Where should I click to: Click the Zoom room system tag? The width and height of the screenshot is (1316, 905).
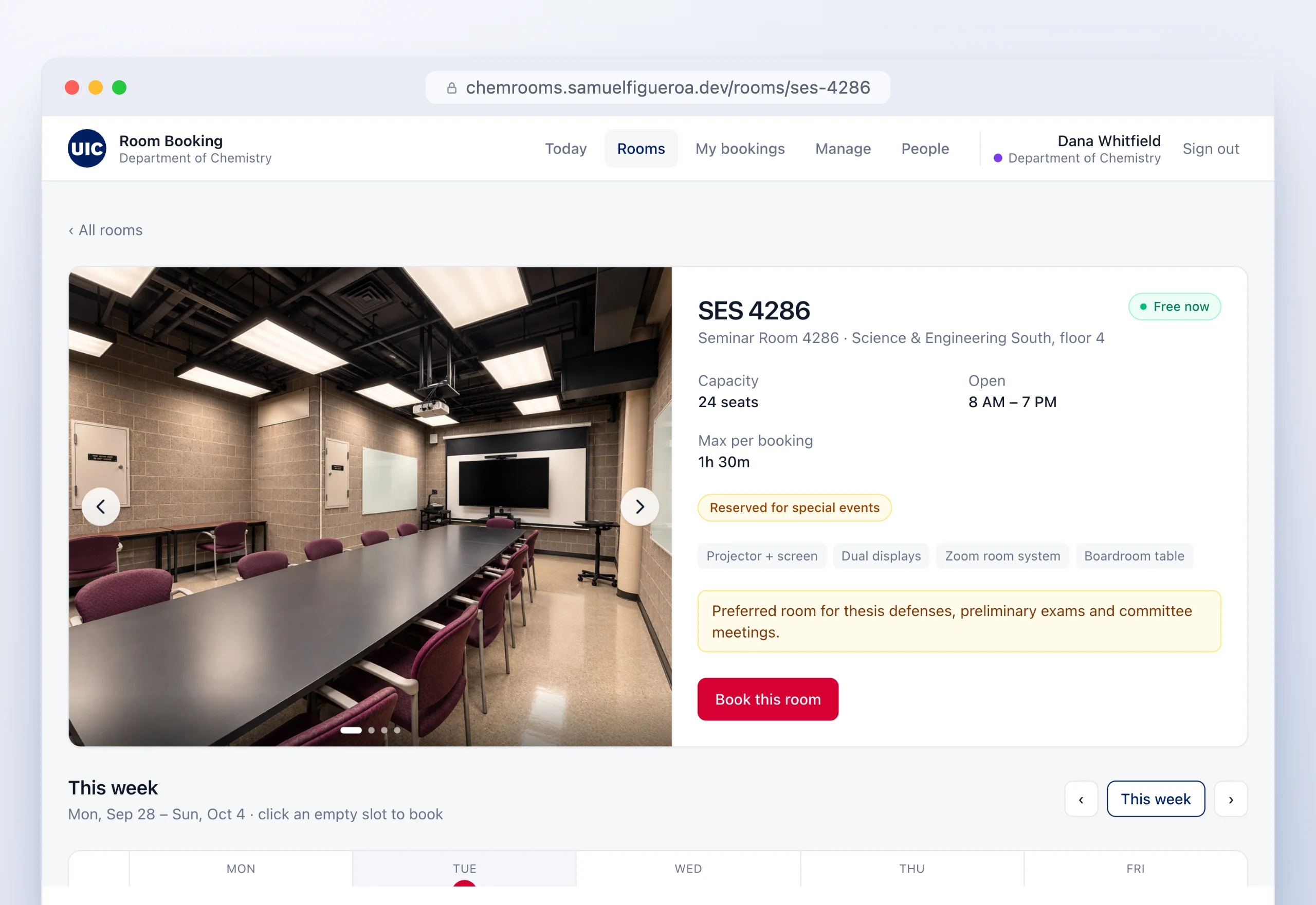[x=1002, y=556]
